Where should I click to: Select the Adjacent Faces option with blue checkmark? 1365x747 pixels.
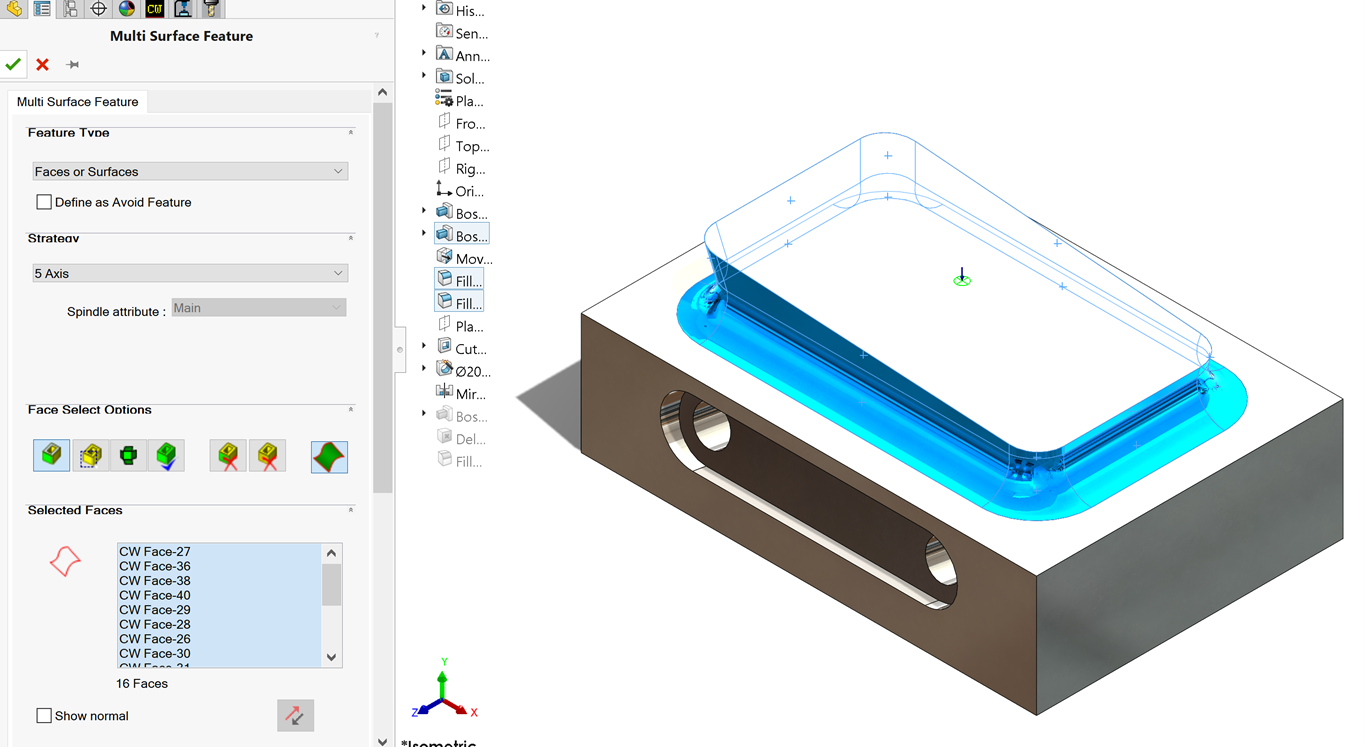(166, 455)
